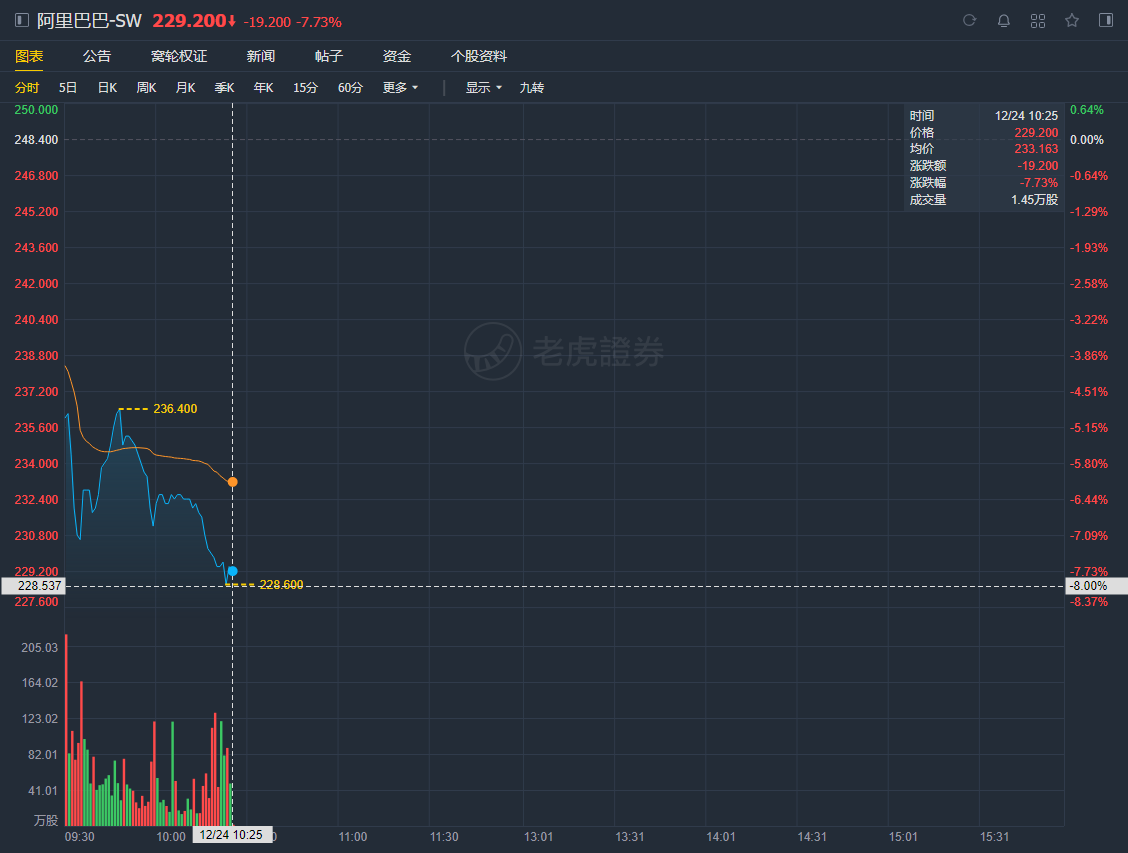Select the 60分 chart interval
The height and width of the screenshot is (853, 1128).
coord(350,88)
